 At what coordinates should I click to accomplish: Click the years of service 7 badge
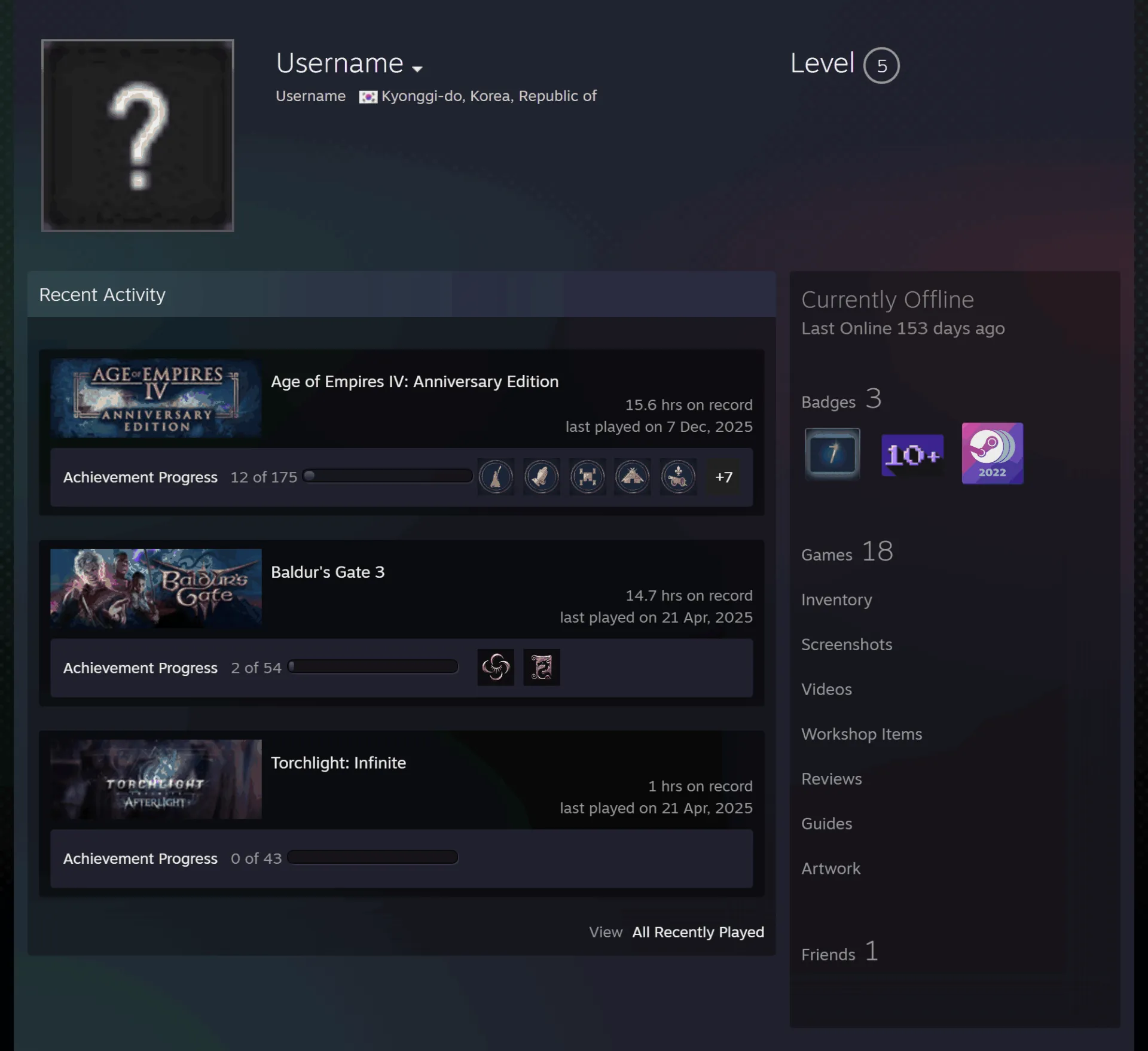(832, 453)
